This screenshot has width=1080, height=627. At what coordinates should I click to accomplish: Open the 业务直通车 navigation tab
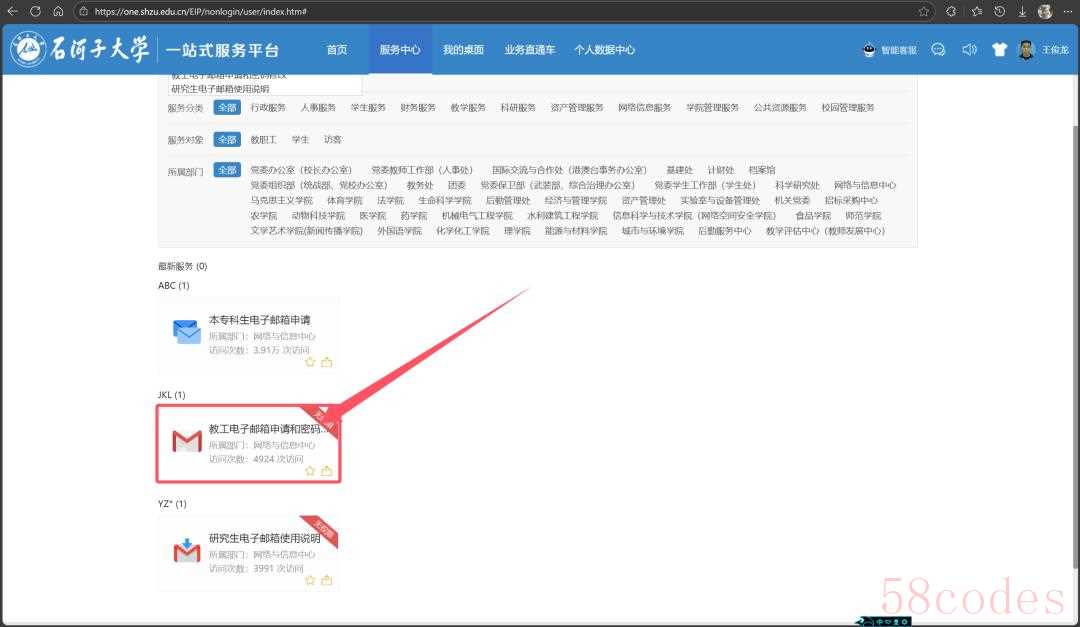[529, 50]
